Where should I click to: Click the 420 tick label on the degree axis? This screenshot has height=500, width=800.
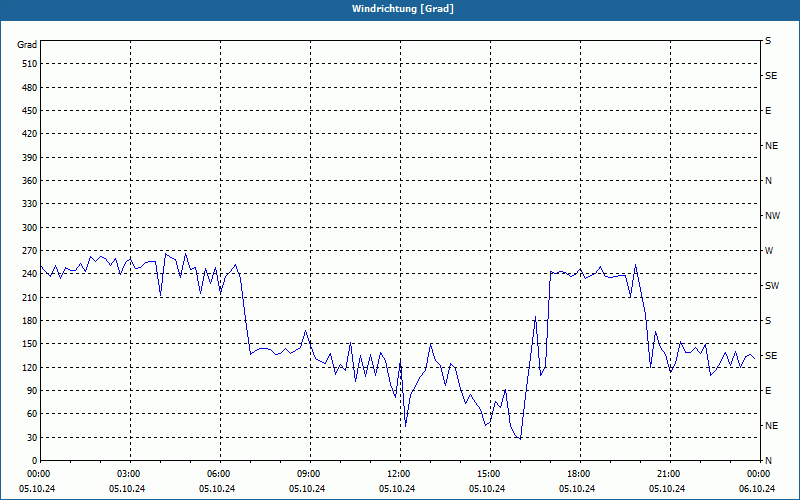(x=30, y=134)
